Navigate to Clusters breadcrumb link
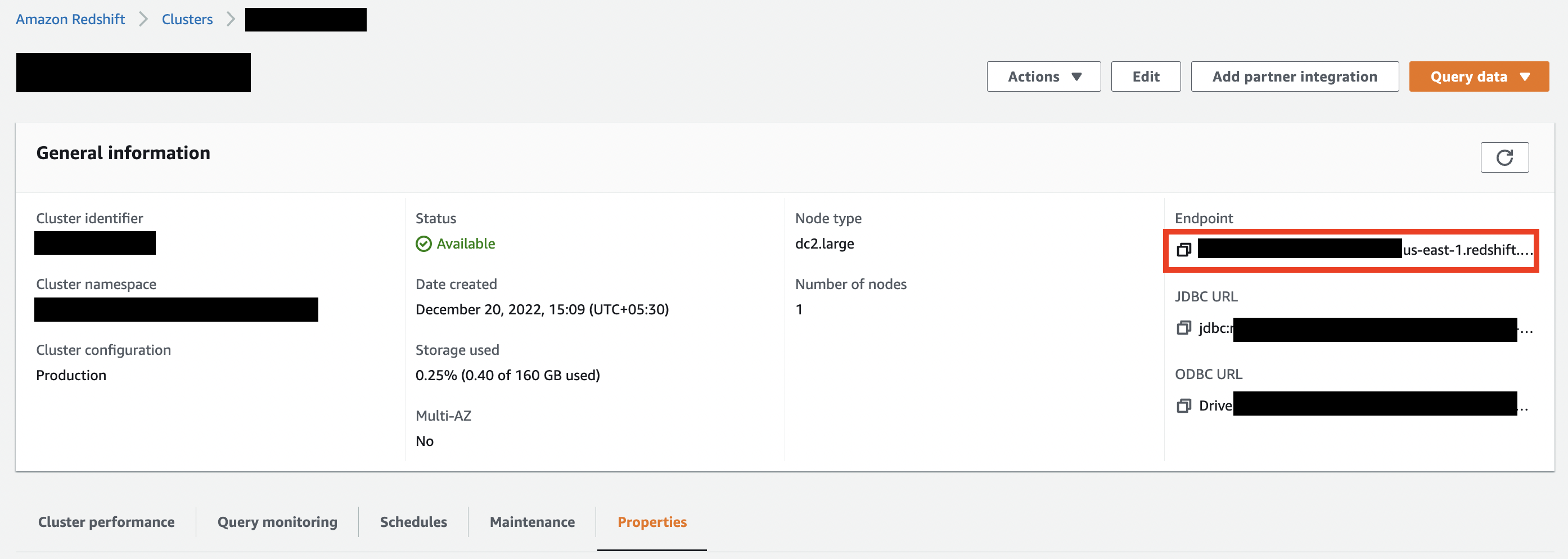Screen dimensions: 1568x559 coord(187,20)
